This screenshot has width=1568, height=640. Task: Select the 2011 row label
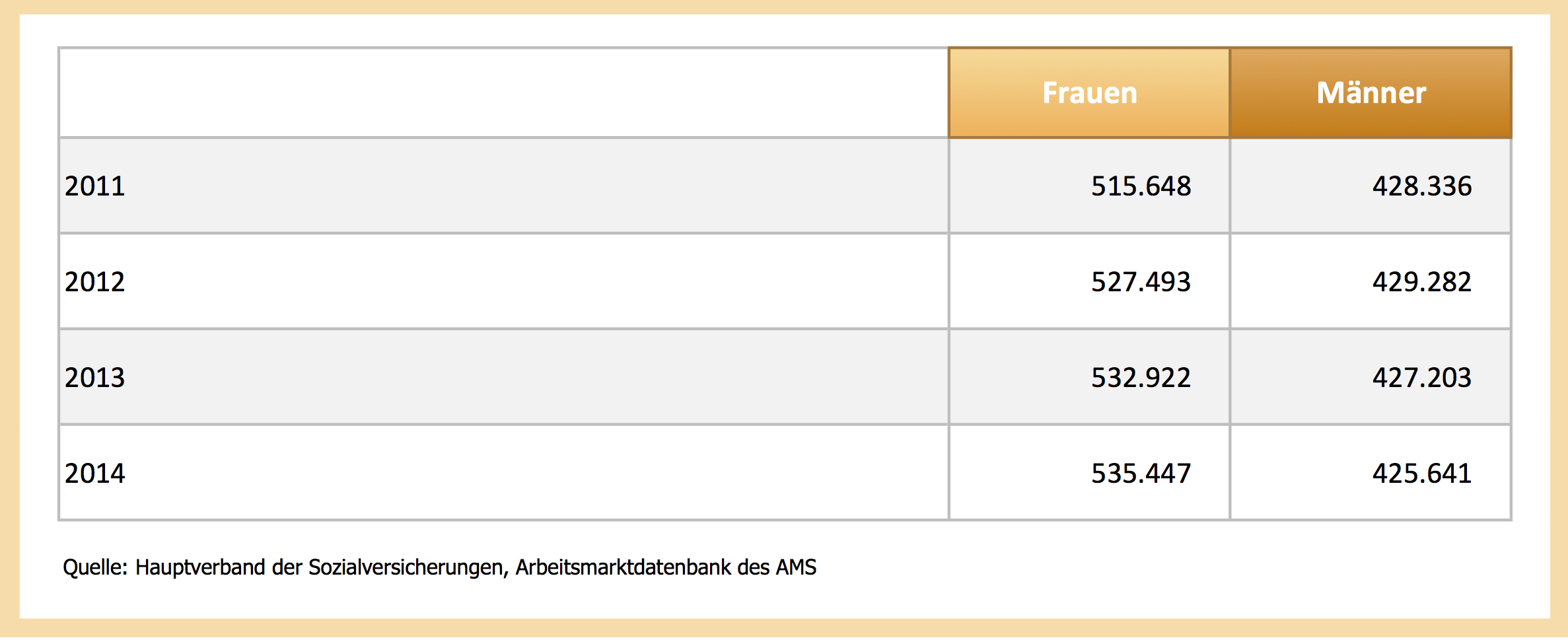point(95,186)
